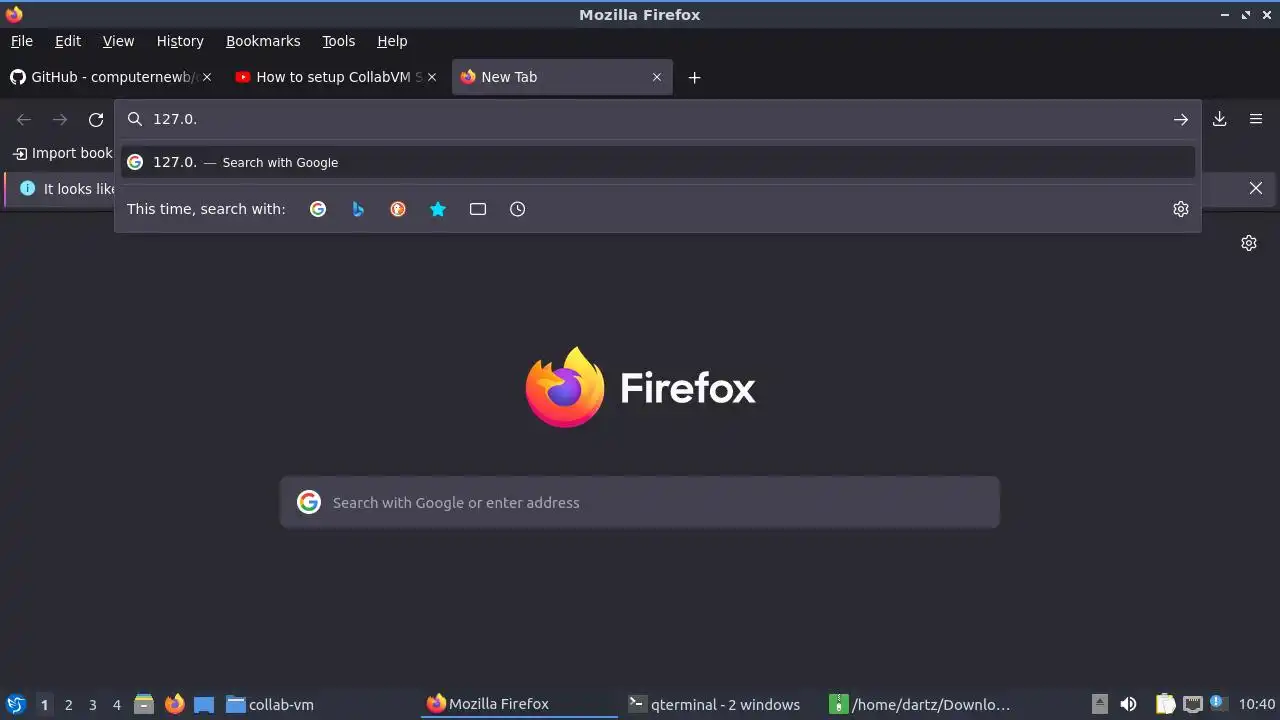Open new tab page personalize gear

[1249, 243]
